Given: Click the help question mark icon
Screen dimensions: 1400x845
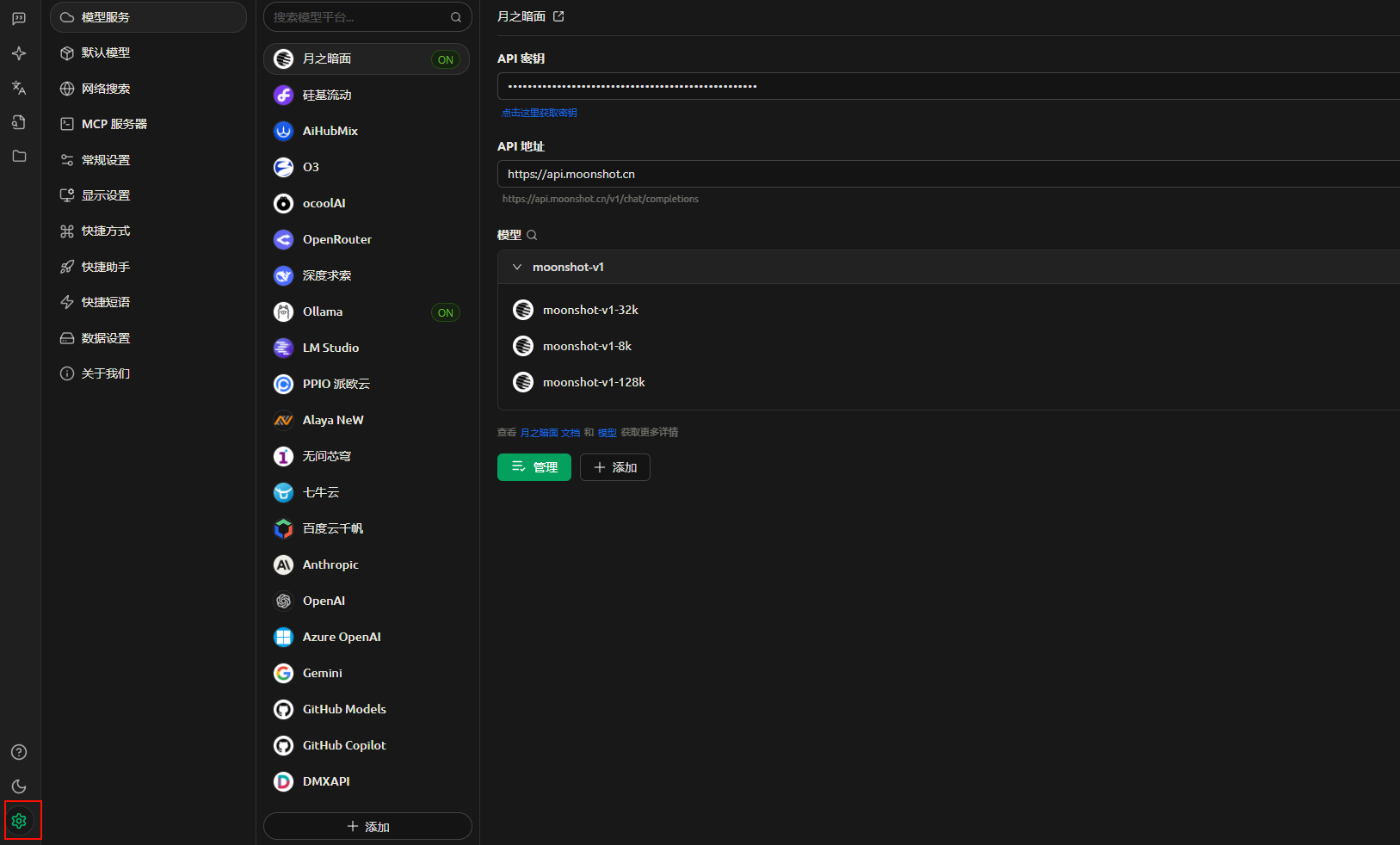Looking at the screenshot, I should [19, 752].
